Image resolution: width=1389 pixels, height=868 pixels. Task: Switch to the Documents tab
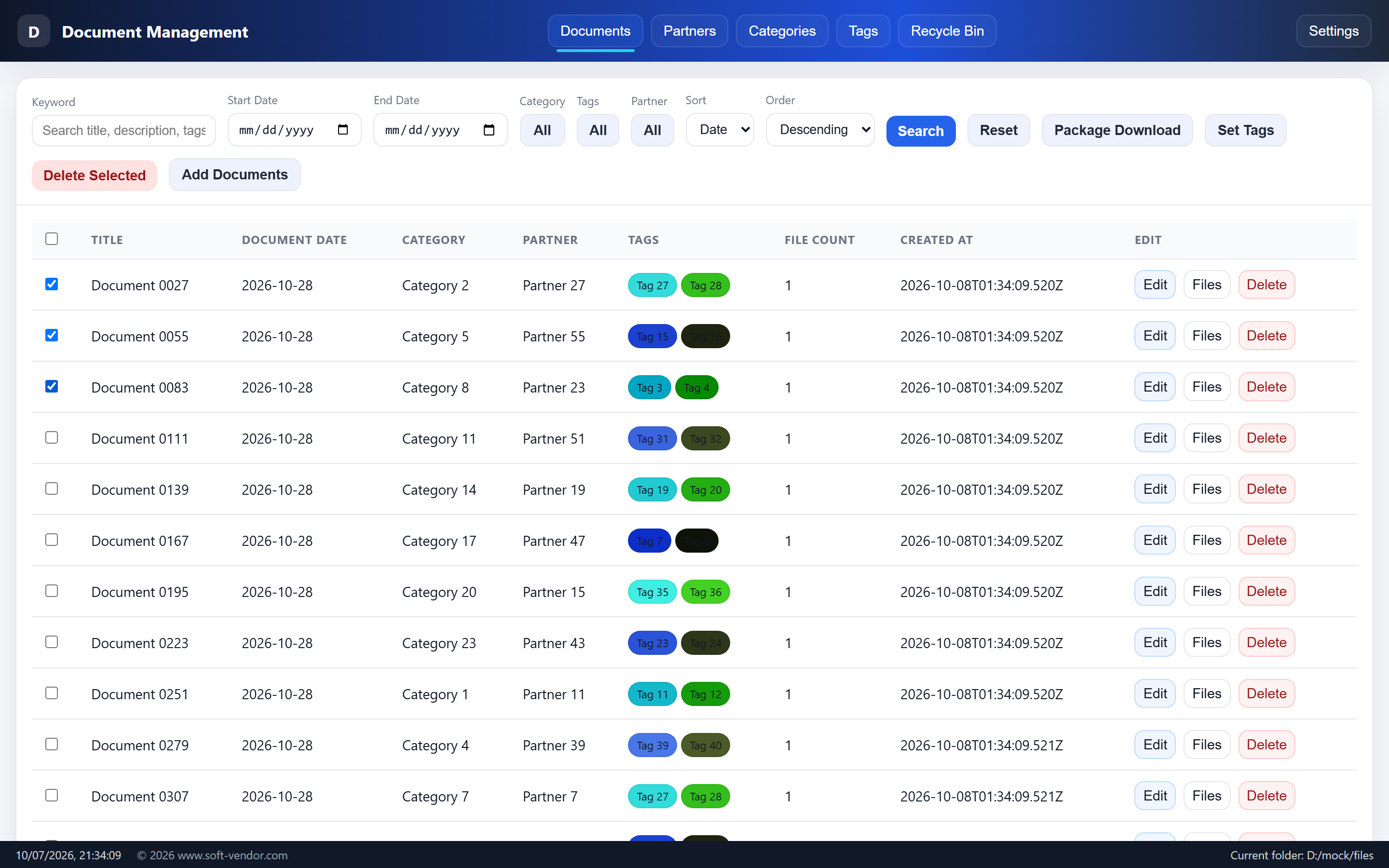pyautogui.click(x=595, y=31)
